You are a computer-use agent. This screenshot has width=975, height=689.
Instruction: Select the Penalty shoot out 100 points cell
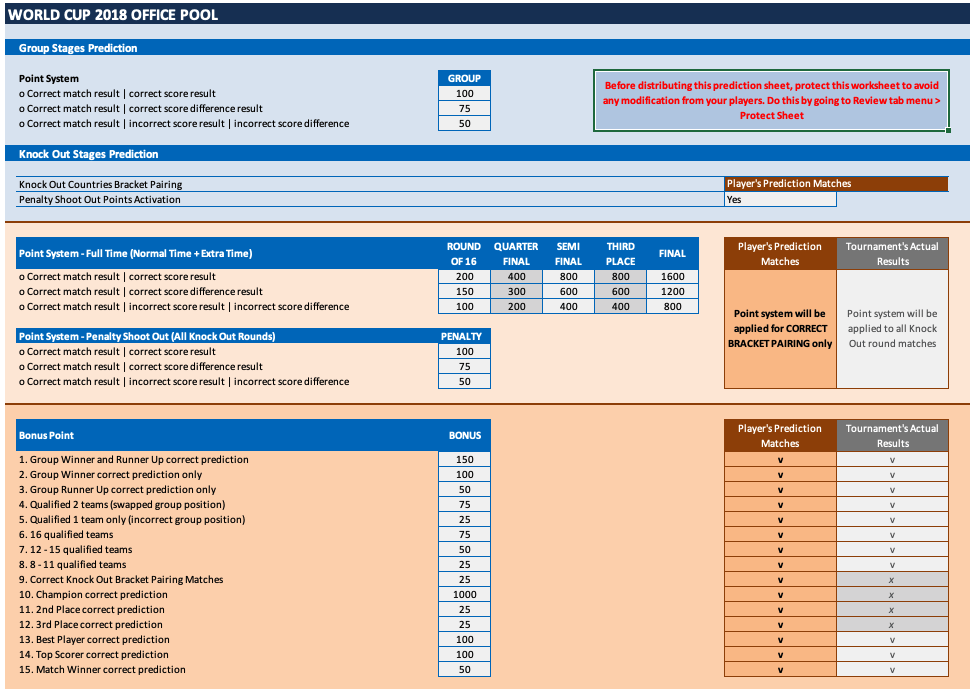(463, 351)
